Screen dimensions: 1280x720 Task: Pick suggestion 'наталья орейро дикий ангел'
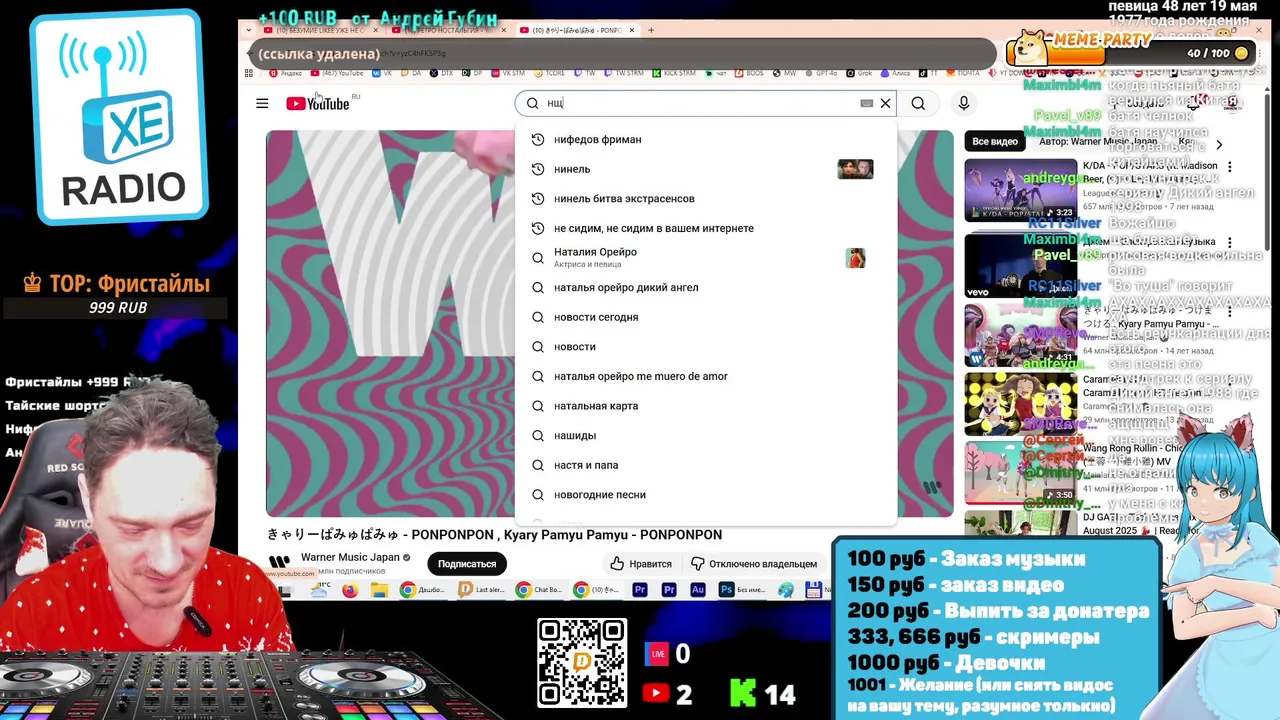point(706,287)
